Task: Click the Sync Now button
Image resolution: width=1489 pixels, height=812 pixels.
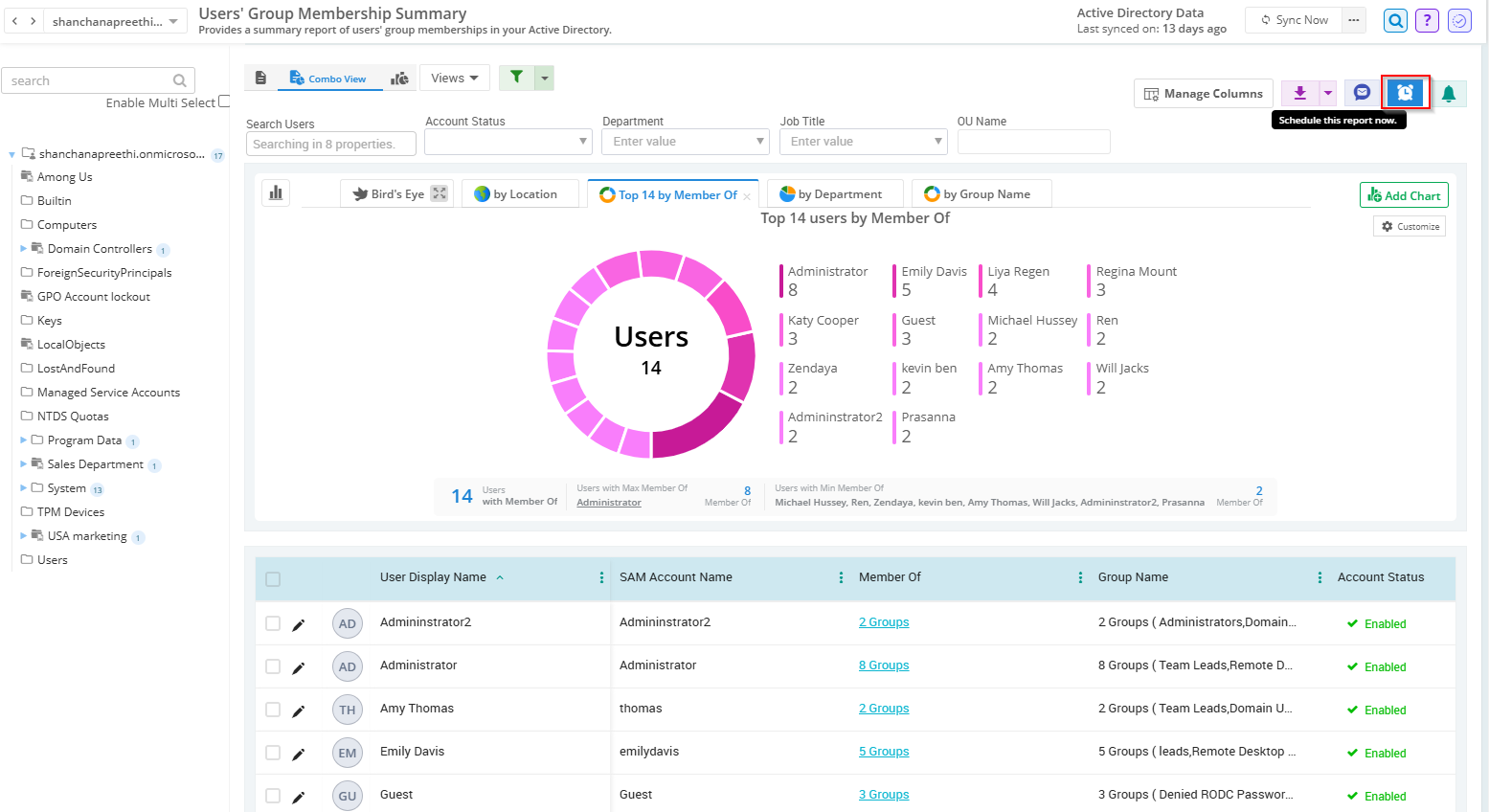Action: (1292, 19)
